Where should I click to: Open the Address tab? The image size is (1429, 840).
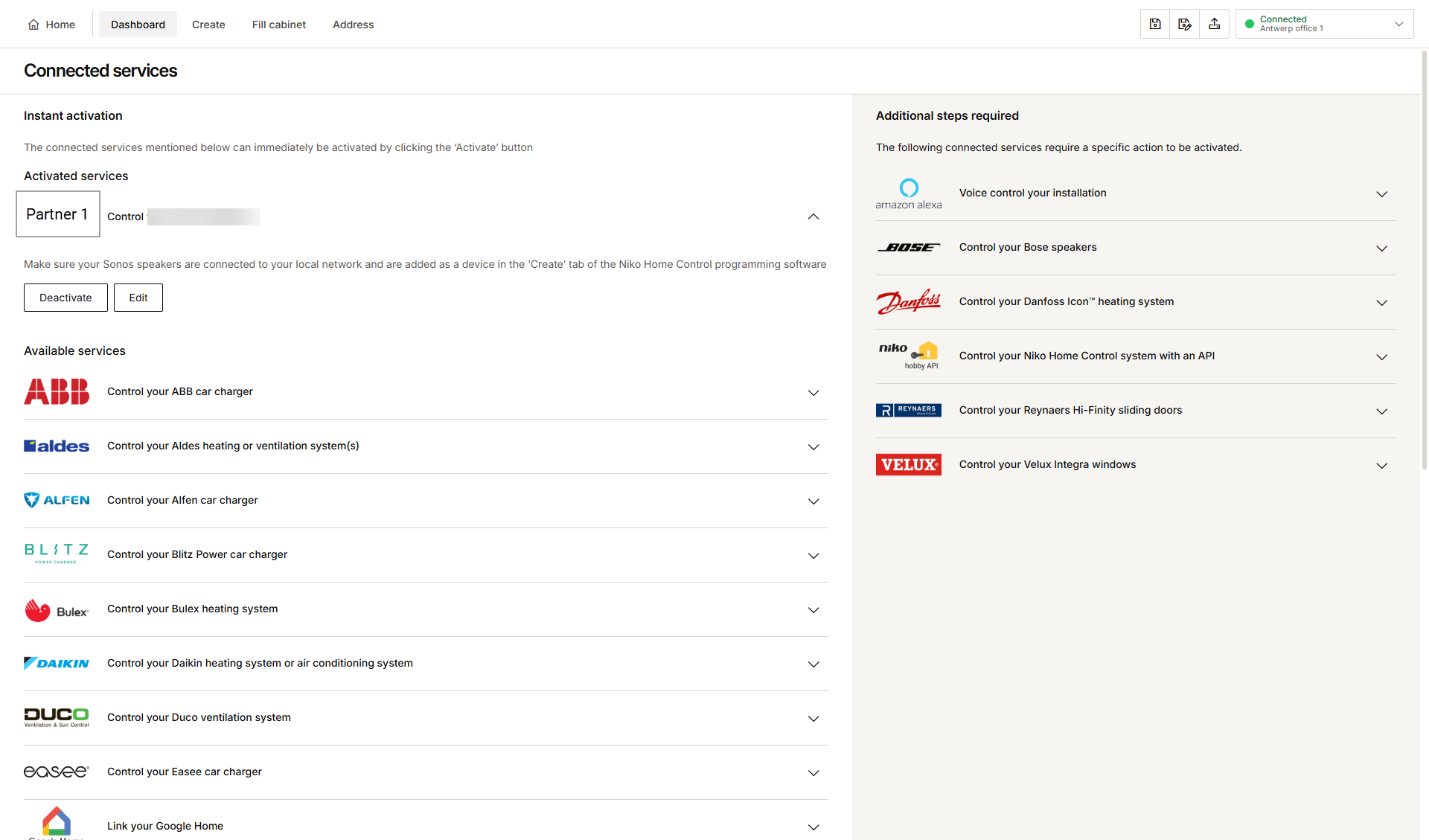(353, 25)
